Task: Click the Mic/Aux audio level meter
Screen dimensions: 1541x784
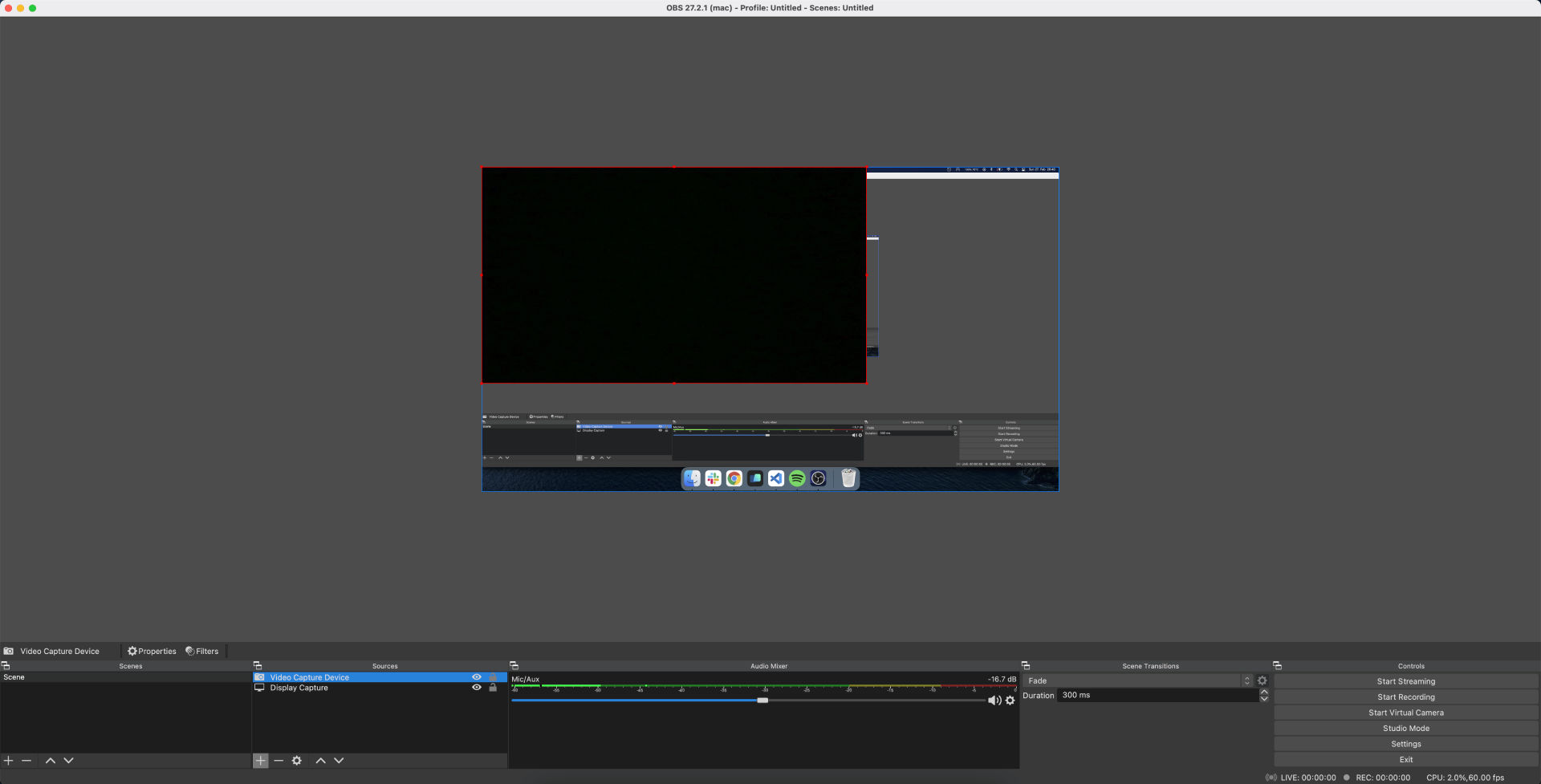Action: pos(764,687)
